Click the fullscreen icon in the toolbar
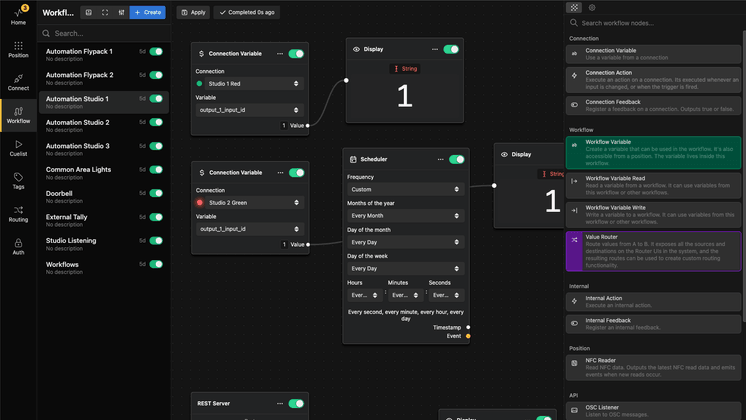The height and width of the screenshot is (420, 746). [x=105, y=12]
